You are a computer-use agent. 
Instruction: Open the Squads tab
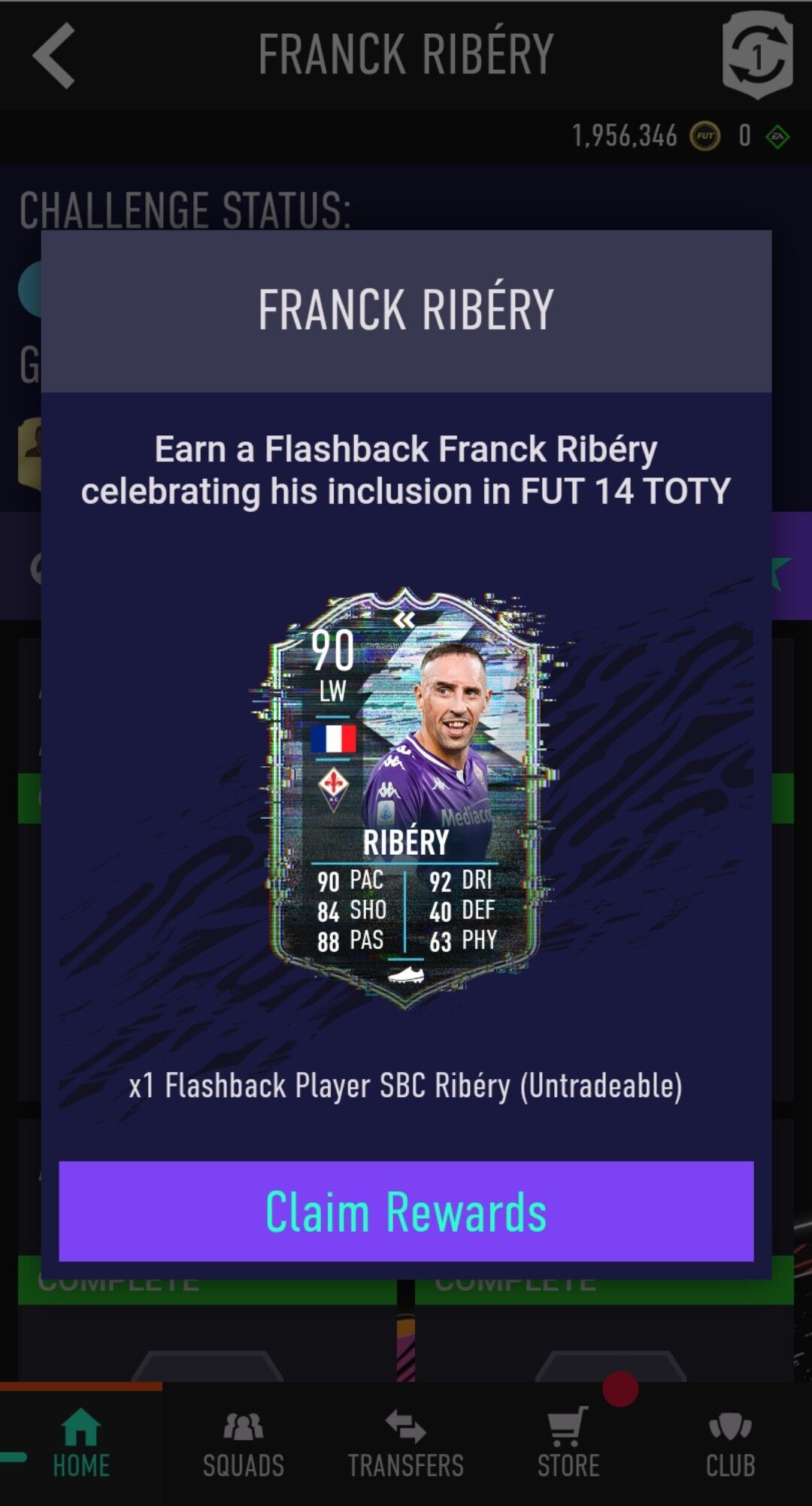tap(244, 1444)
